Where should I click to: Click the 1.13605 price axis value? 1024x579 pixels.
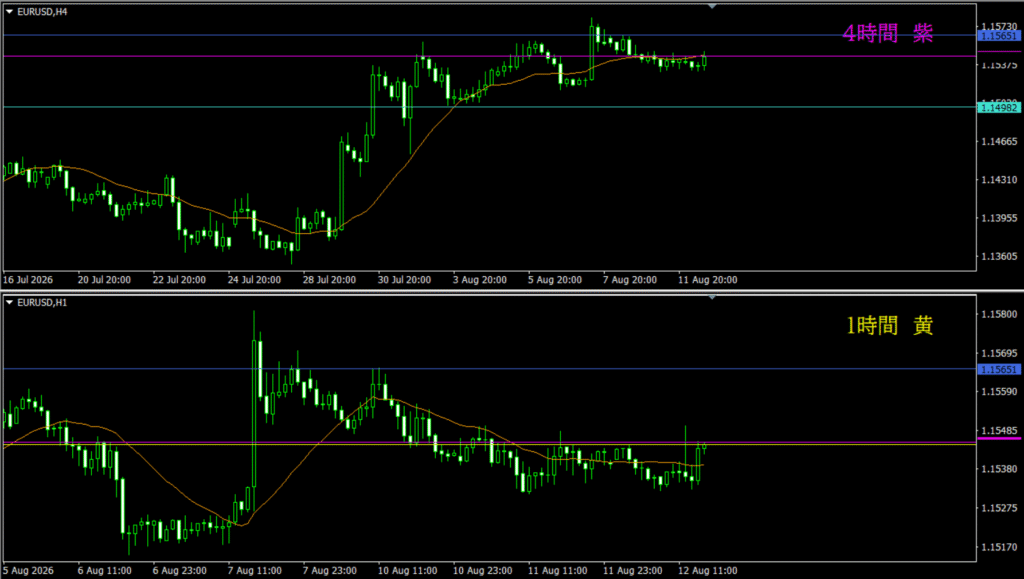999,257
